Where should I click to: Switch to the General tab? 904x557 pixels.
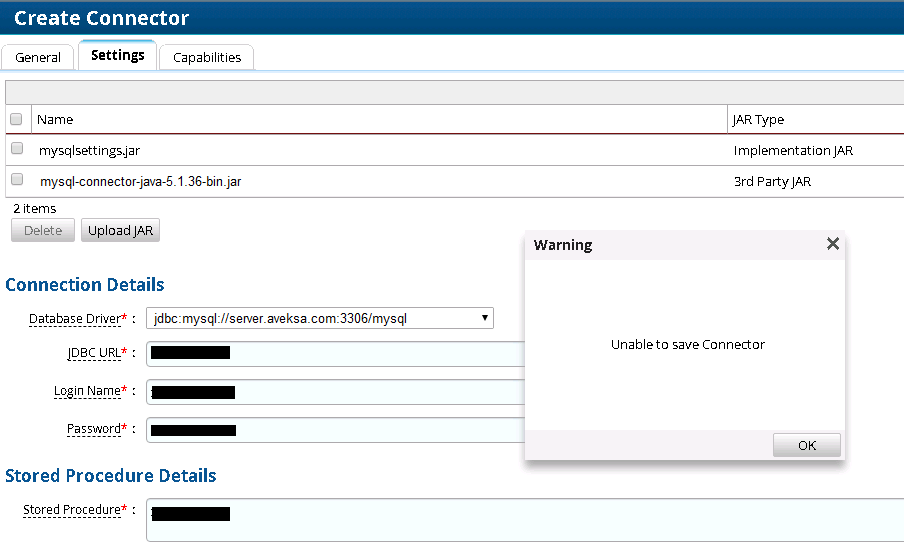[x=38, y=57]
